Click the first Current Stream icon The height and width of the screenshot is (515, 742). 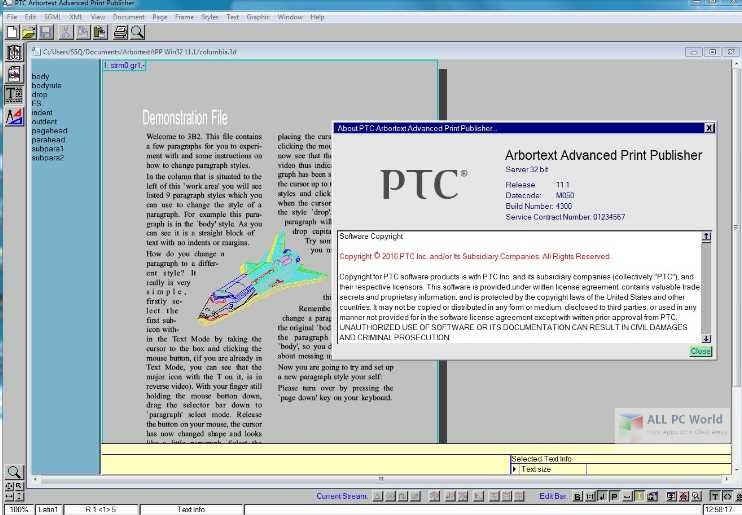point(378,496)
